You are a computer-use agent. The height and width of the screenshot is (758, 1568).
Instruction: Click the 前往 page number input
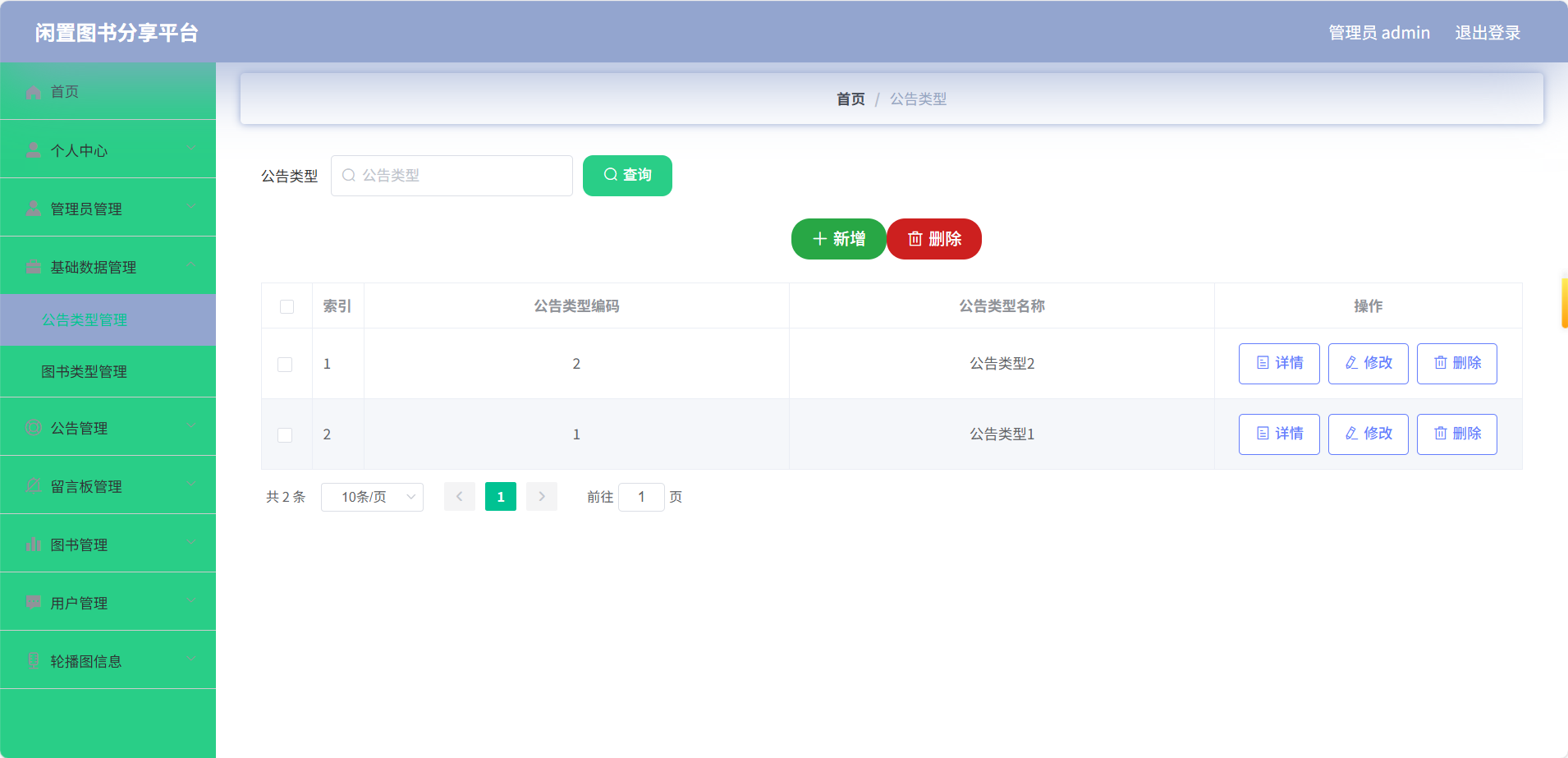[641, 497]
